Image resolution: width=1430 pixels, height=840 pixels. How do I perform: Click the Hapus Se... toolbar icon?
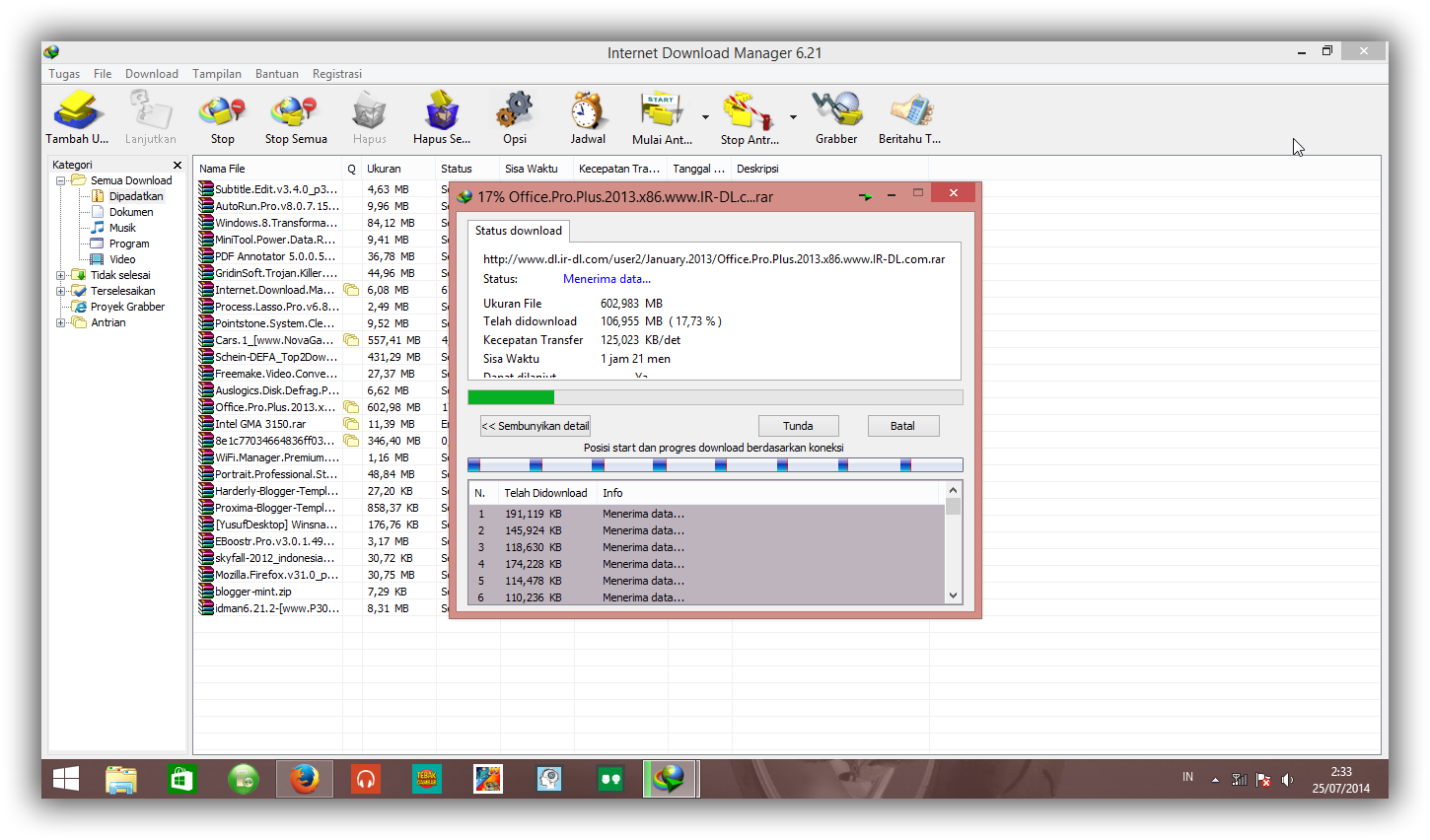point(441,110)
